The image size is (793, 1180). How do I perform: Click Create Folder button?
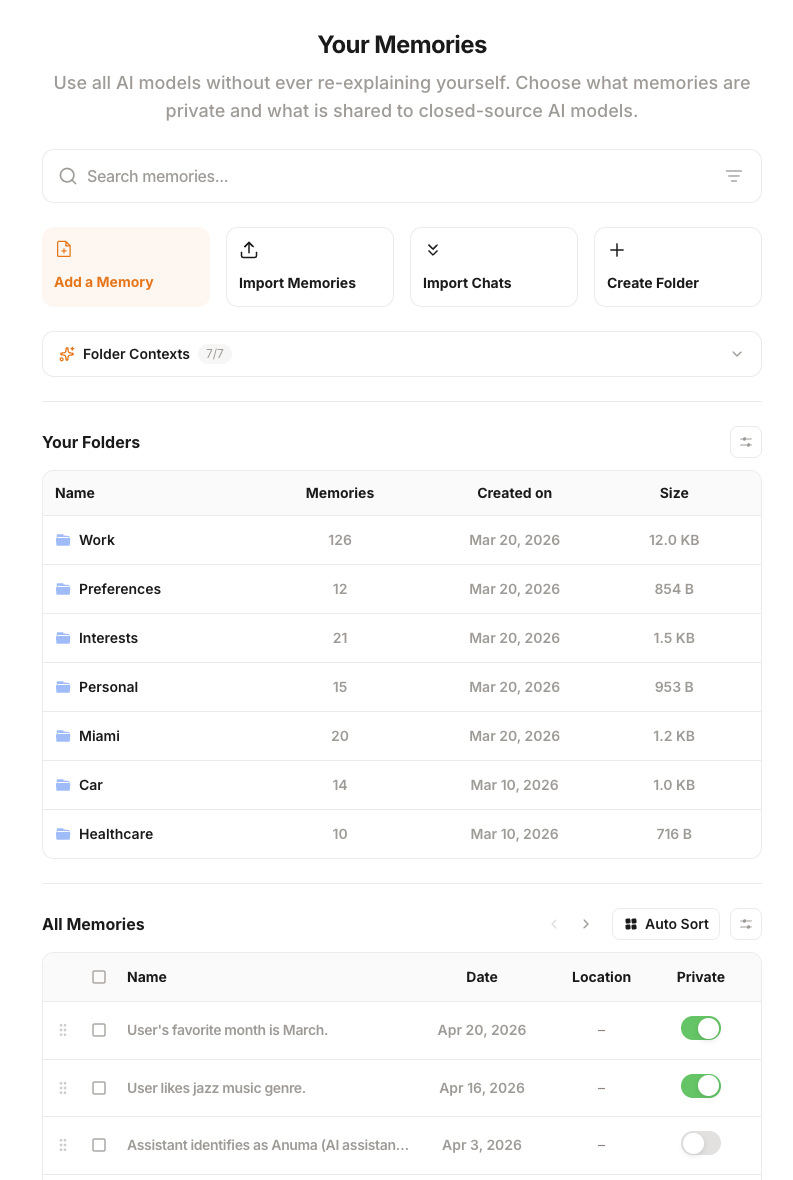[x=677, y=267]
